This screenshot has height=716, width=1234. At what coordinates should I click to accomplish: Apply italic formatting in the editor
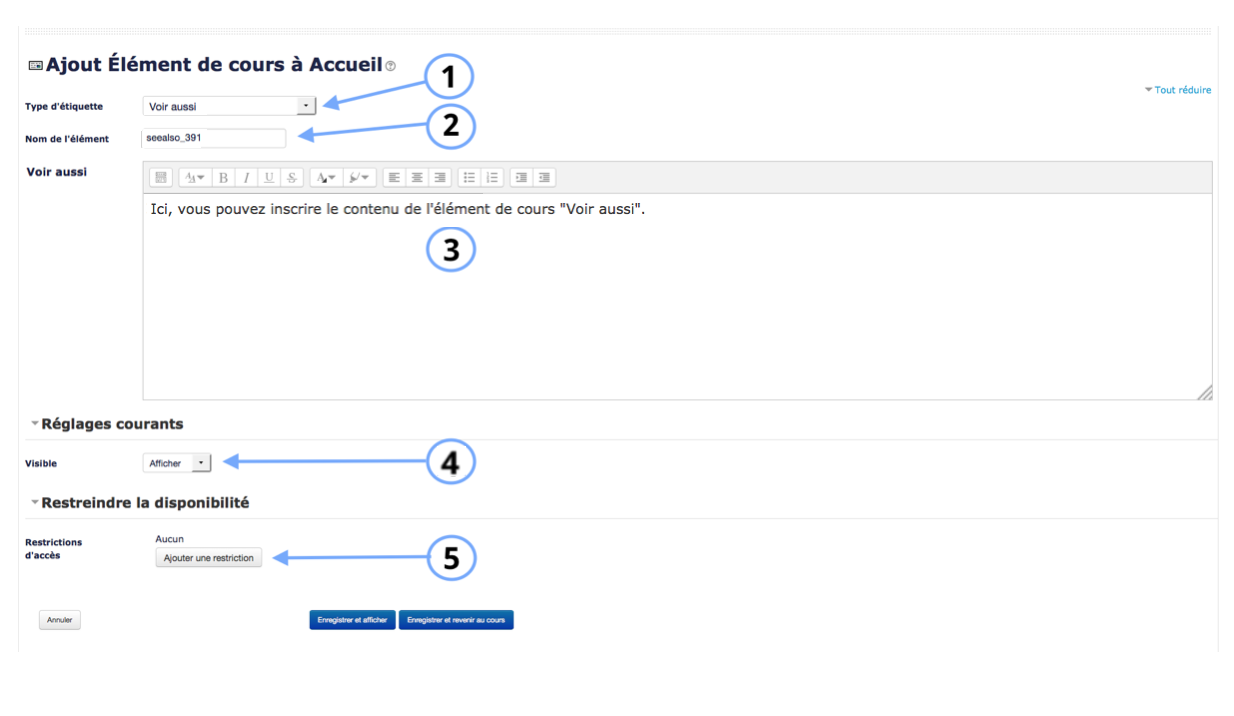pyautogui.click(x=246, y=178)
